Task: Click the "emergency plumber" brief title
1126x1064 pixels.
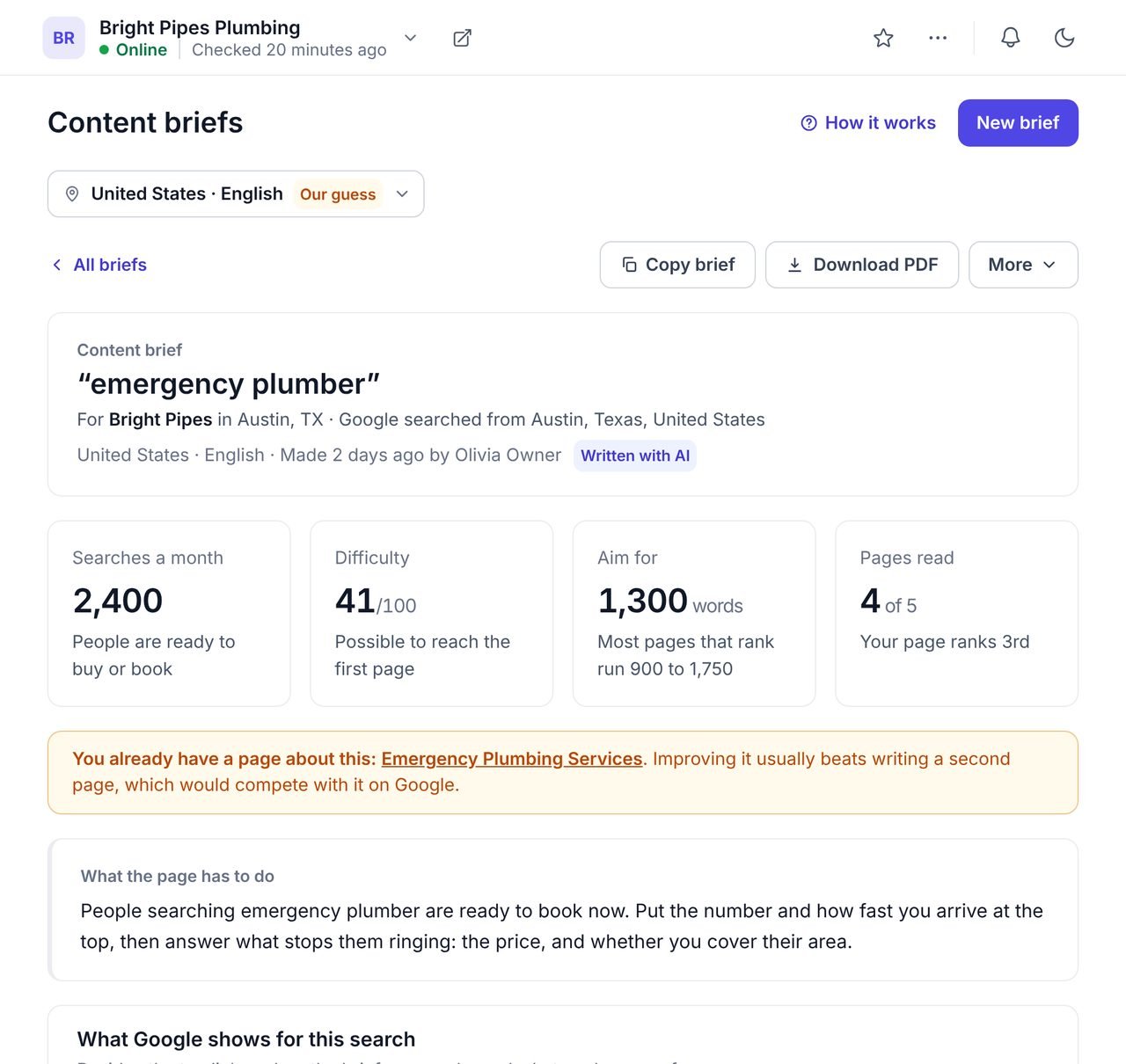Action: pyautogui.click(x=229, y=383)
